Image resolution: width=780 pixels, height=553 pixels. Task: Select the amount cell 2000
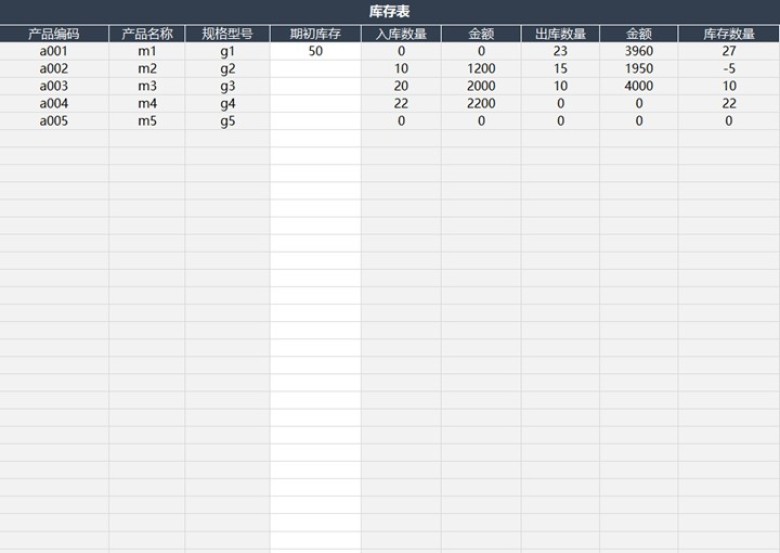481,86
